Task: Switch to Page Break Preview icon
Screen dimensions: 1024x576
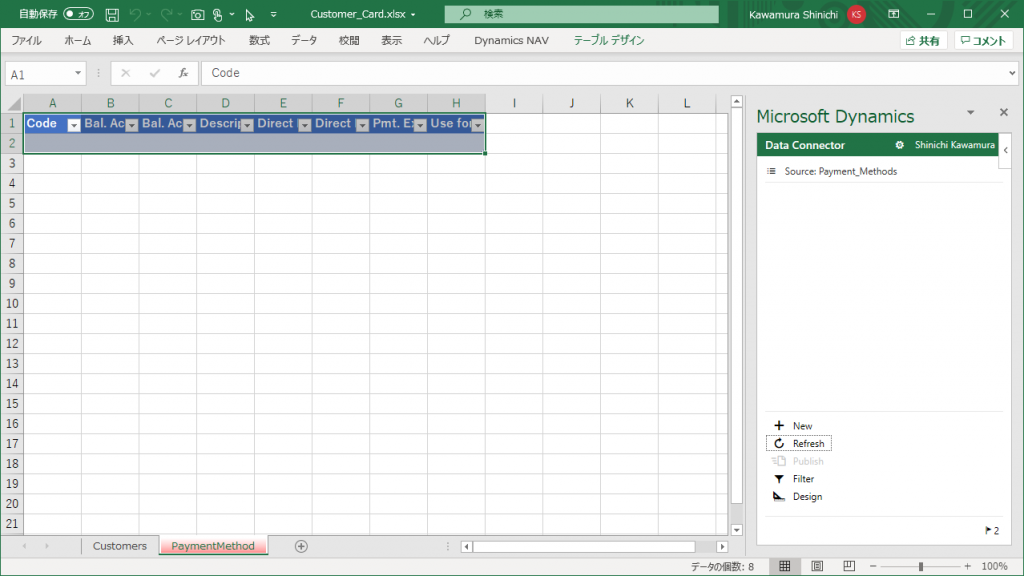Action: [x=849, y=566]
